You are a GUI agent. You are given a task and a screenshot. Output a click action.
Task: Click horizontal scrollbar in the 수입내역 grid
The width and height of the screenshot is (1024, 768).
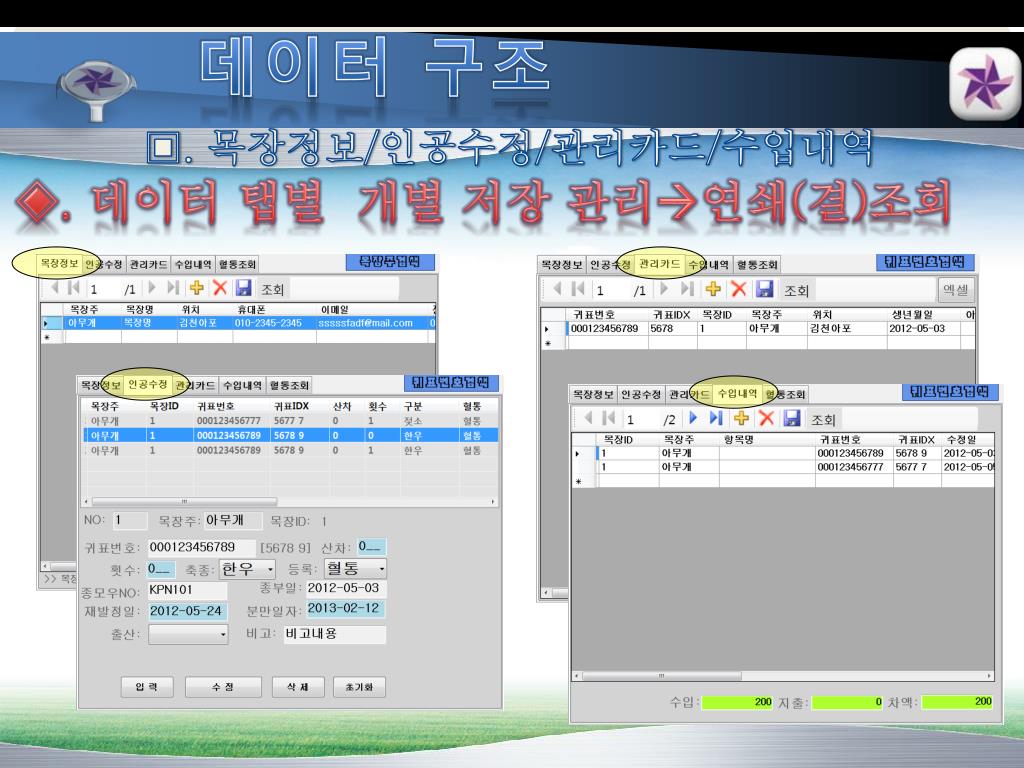point(661,676)
